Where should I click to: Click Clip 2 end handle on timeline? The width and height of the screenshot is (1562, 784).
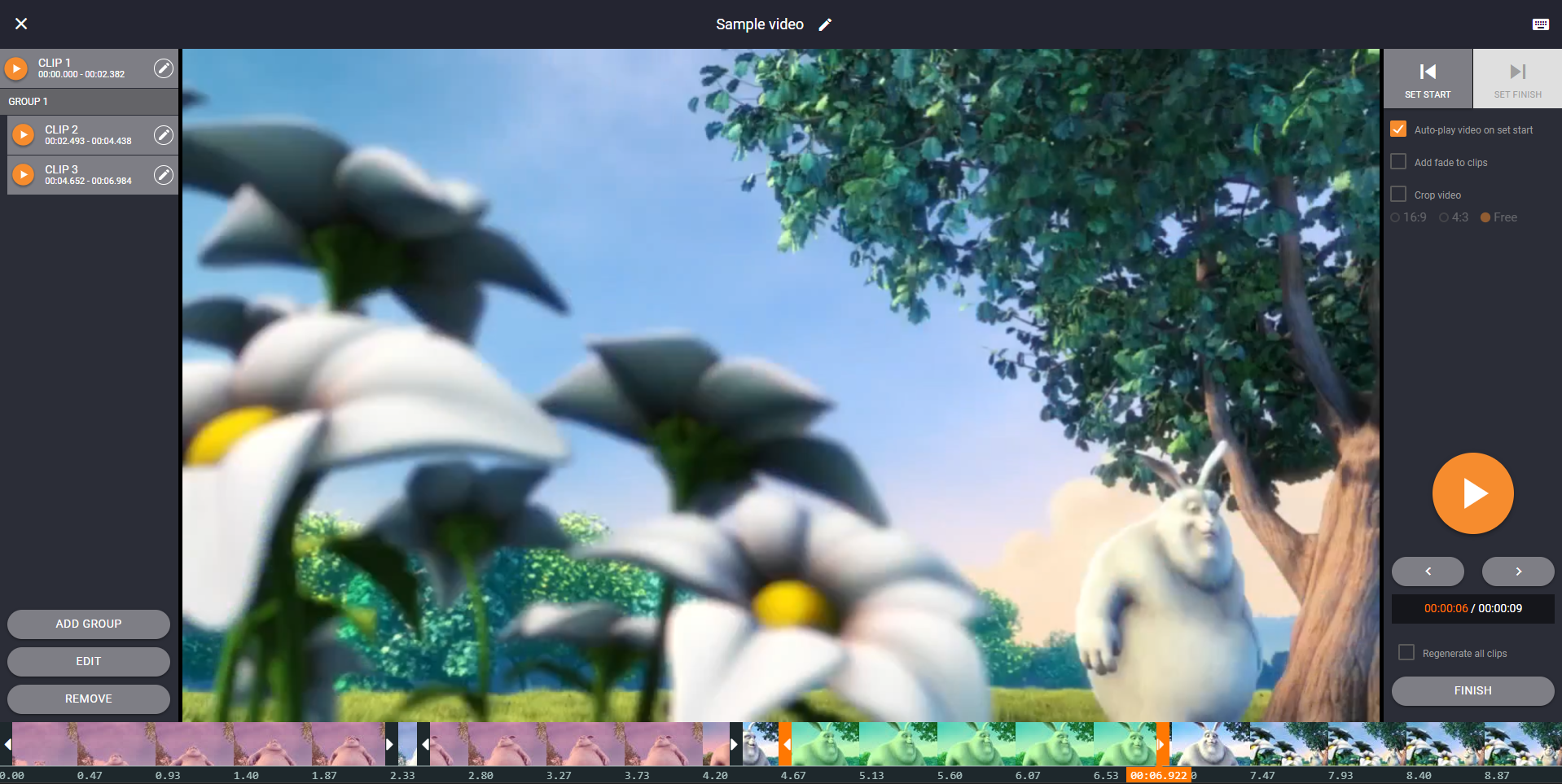735,744
